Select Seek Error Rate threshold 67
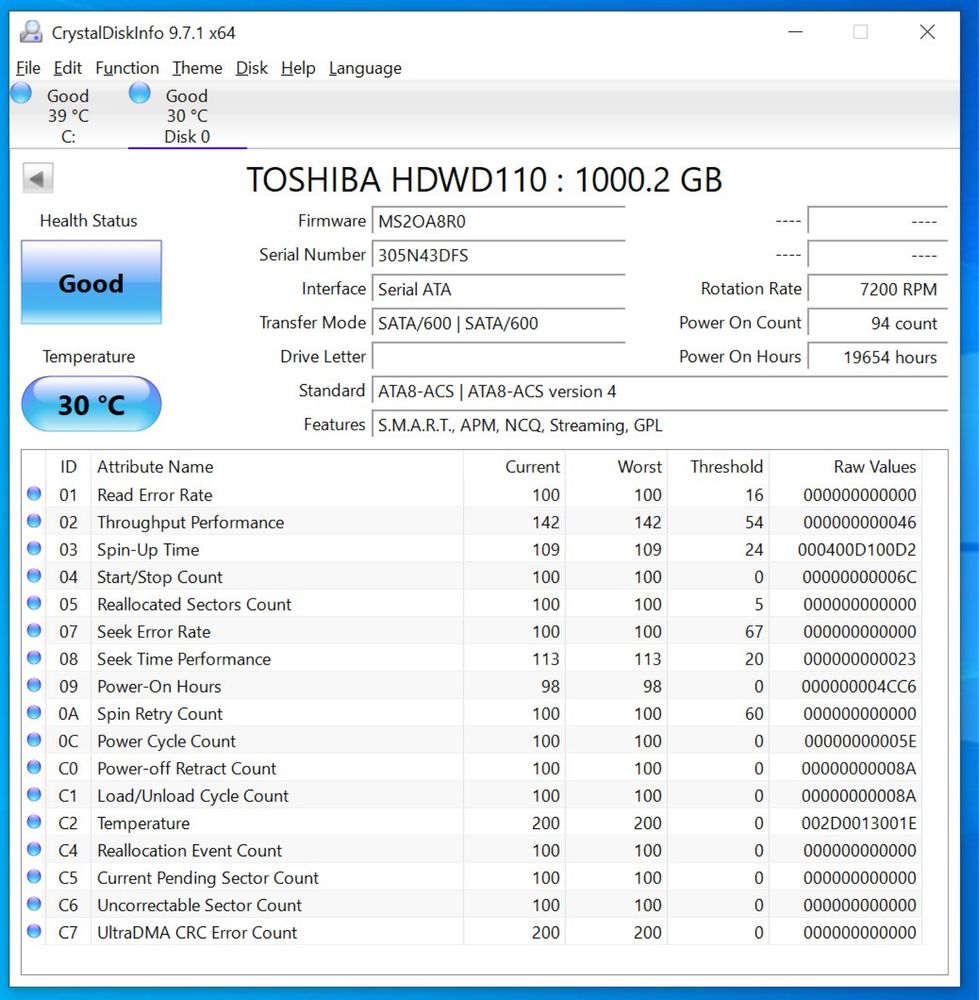979x1000 pixels. click(x=754, y=632)
